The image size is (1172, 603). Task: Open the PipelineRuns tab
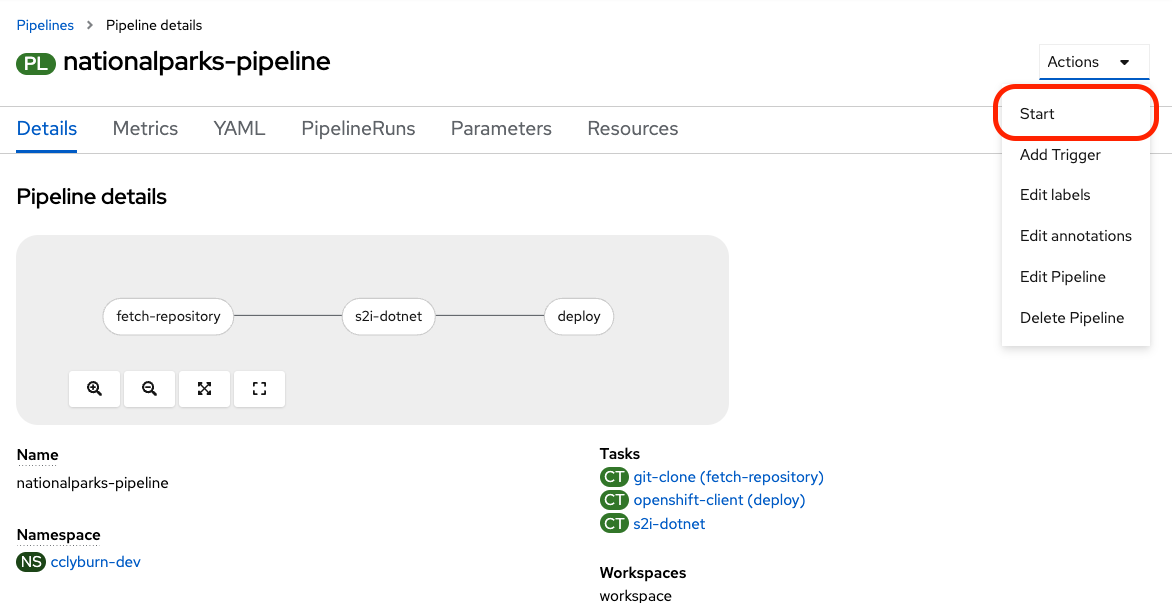(358, 129)
